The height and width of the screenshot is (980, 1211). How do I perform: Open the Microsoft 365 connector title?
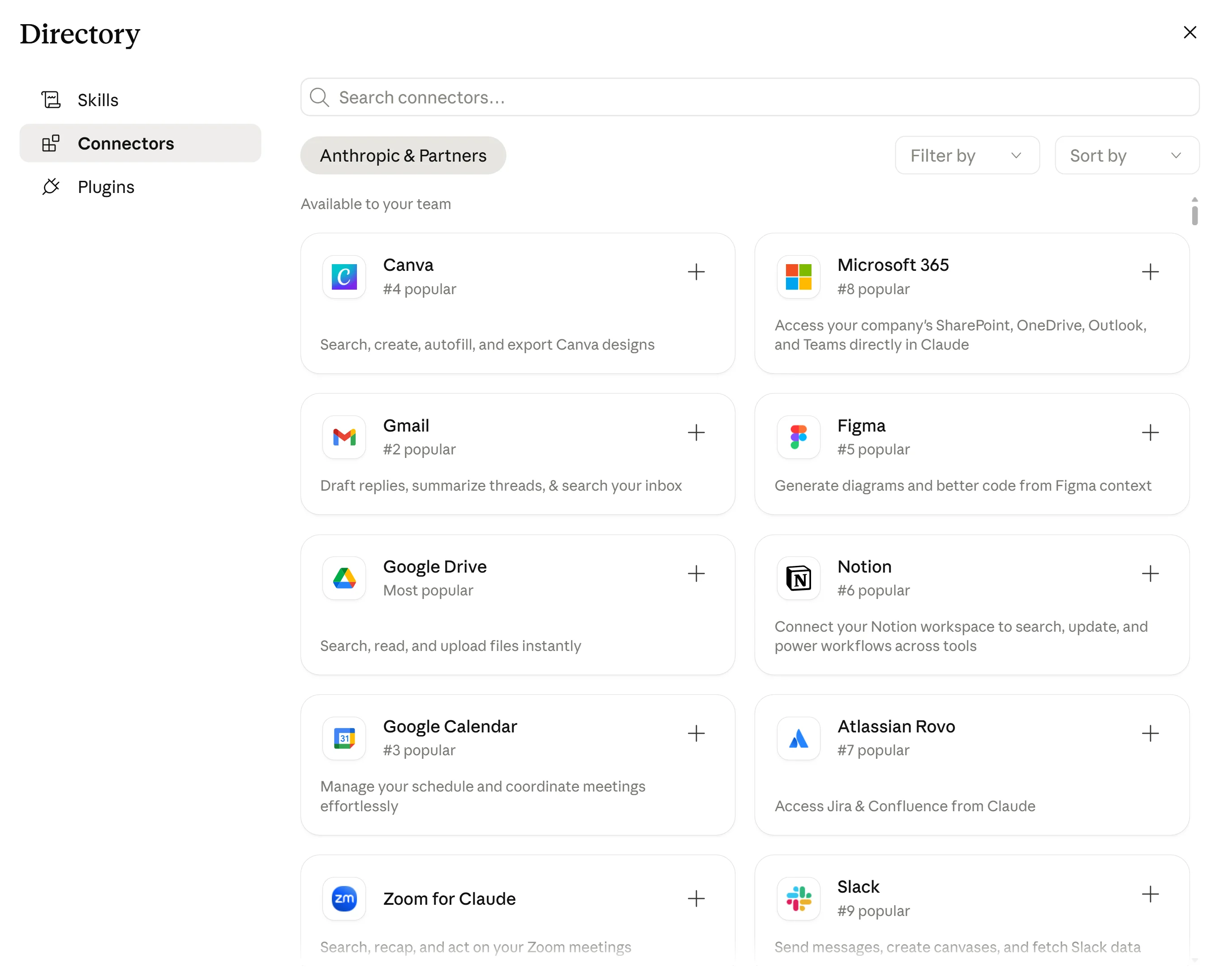click(x=893, y=265)
